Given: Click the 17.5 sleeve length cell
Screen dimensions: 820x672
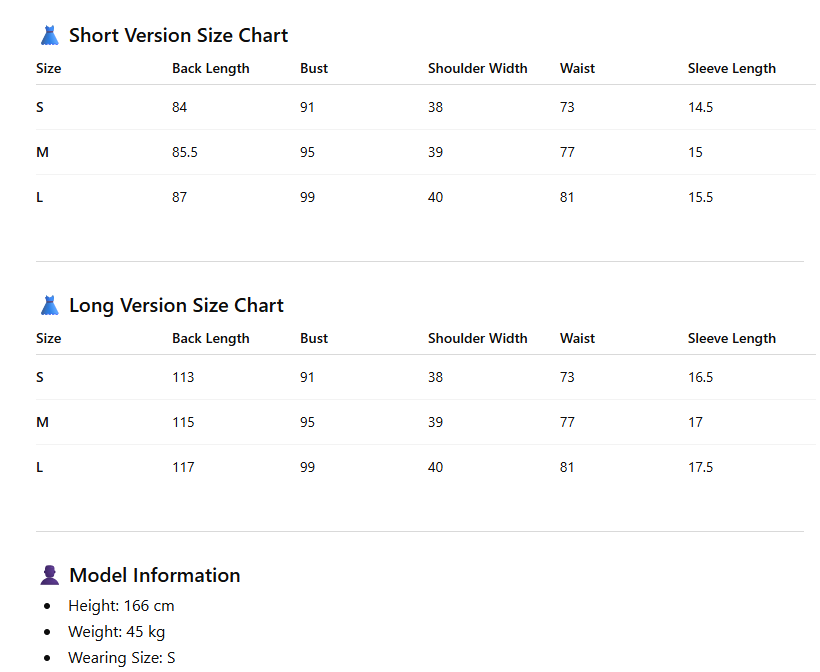Looking at the screenshot, I should (700, 467).
